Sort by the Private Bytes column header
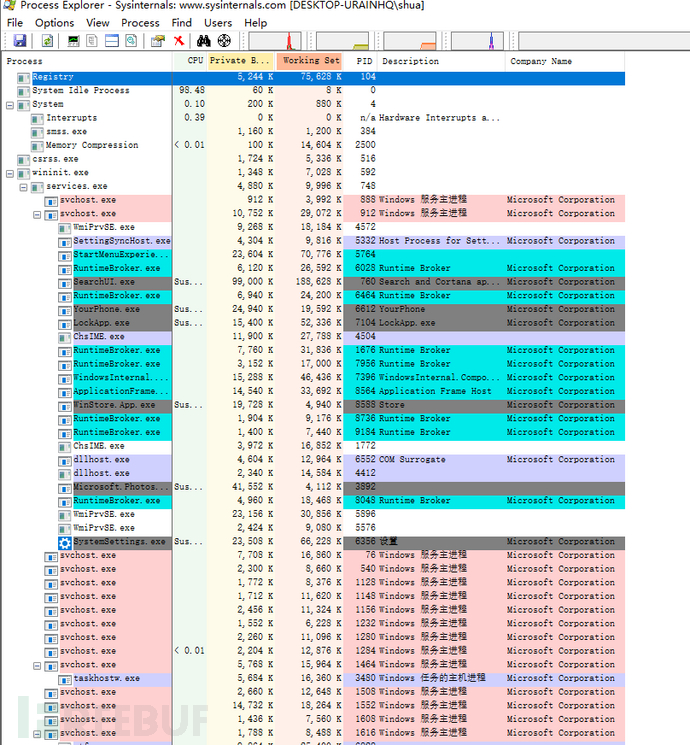This screenshot has height=745, width=690. (241, 61)
